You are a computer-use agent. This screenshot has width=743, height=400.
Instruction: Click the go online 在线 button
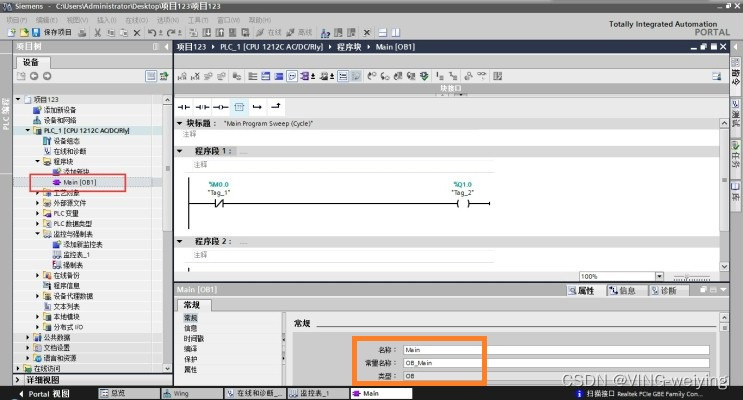[269, 33]
